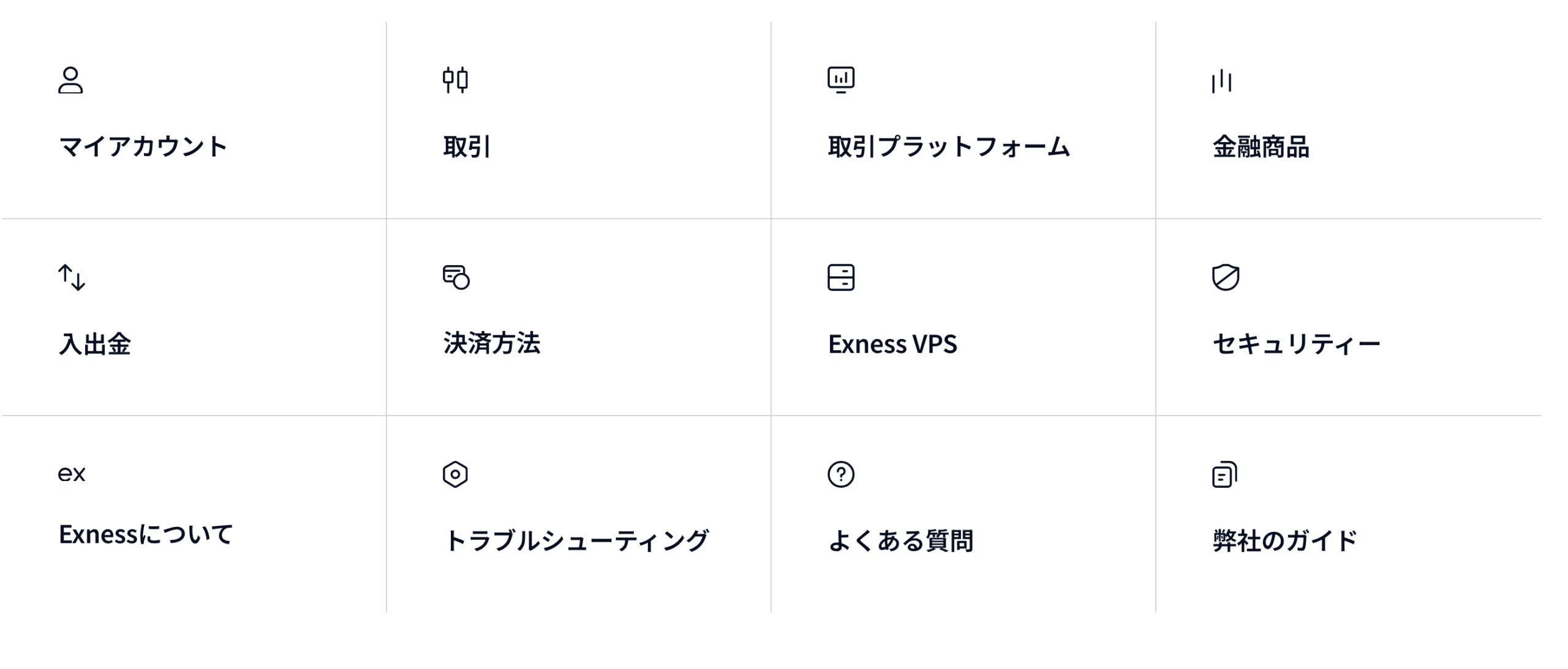Click the question mark icon for よくある質問
Viewport: 1568px width, 669px height.
coord(841,474)
